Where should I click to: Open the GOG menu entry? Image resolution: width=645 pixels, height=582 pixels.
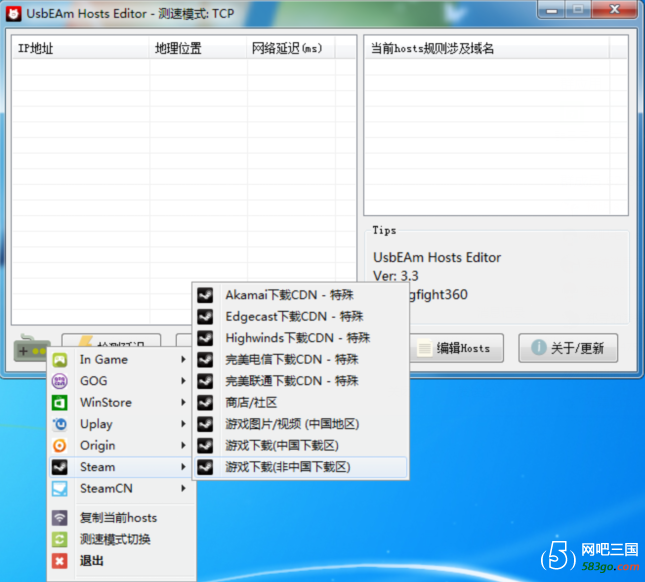[x=121, y=381]
